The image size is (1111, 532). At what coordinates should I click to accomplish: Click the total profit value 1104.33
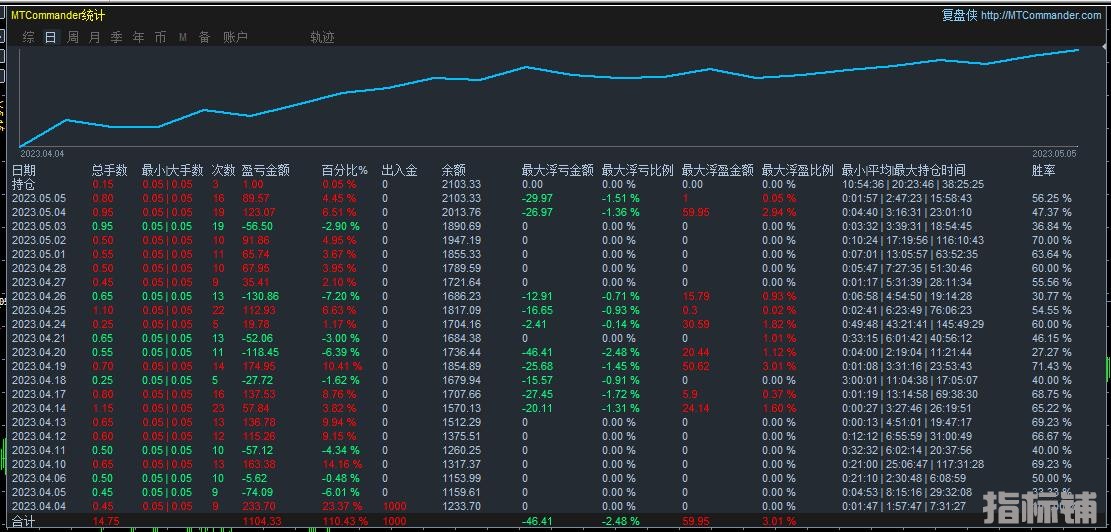pyautogui.click(x=262, y=521)
